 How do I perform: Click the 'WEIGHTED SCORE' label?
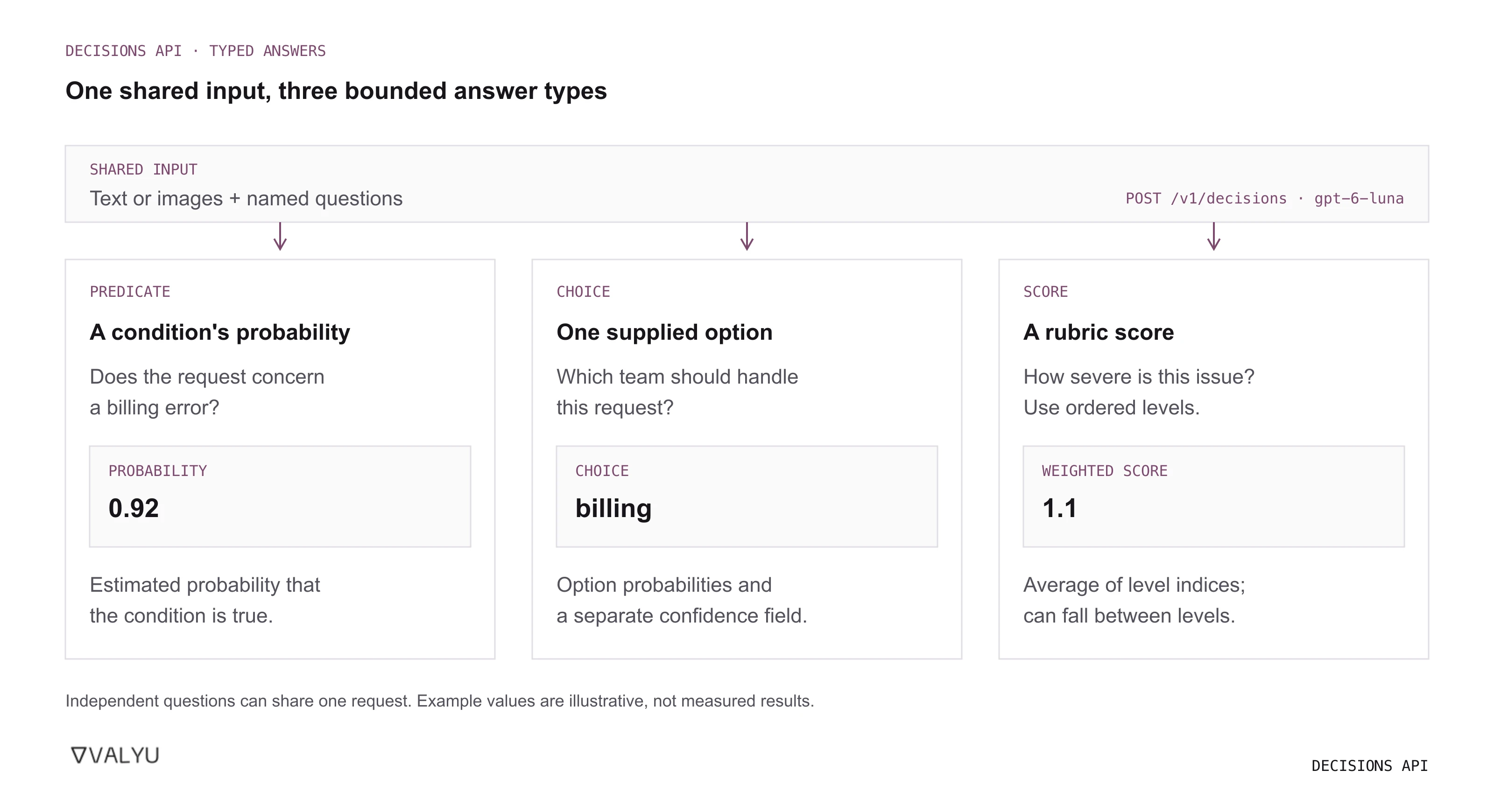point(1105,470)
